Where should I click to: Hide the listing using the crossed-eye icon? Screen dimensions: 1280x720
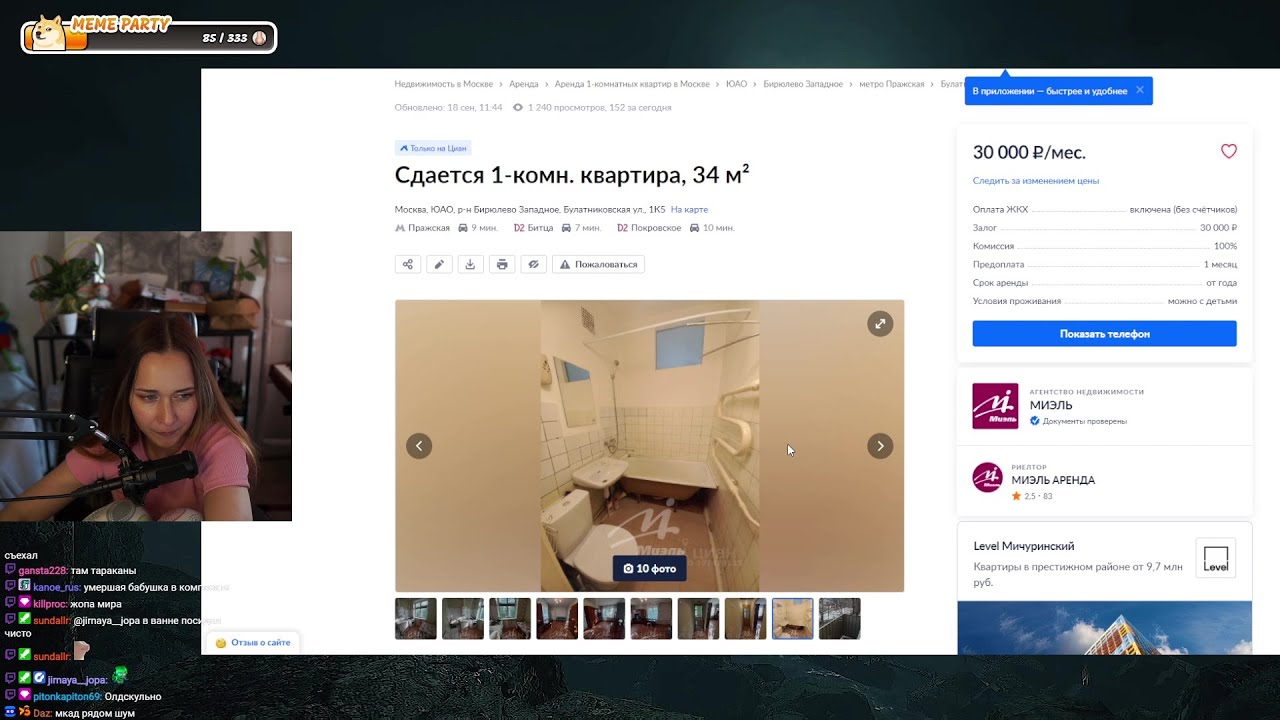[x=534, y=264]
